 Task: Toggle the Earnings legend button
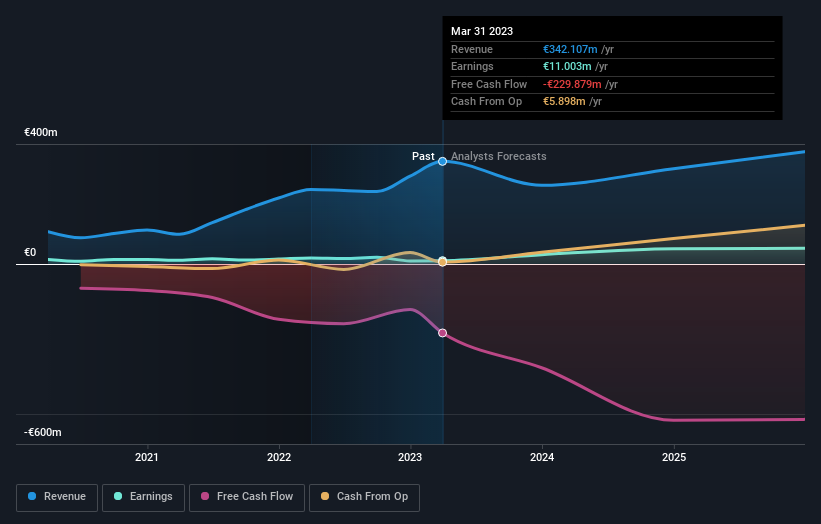pyautogui.click(x=143, y=497)
